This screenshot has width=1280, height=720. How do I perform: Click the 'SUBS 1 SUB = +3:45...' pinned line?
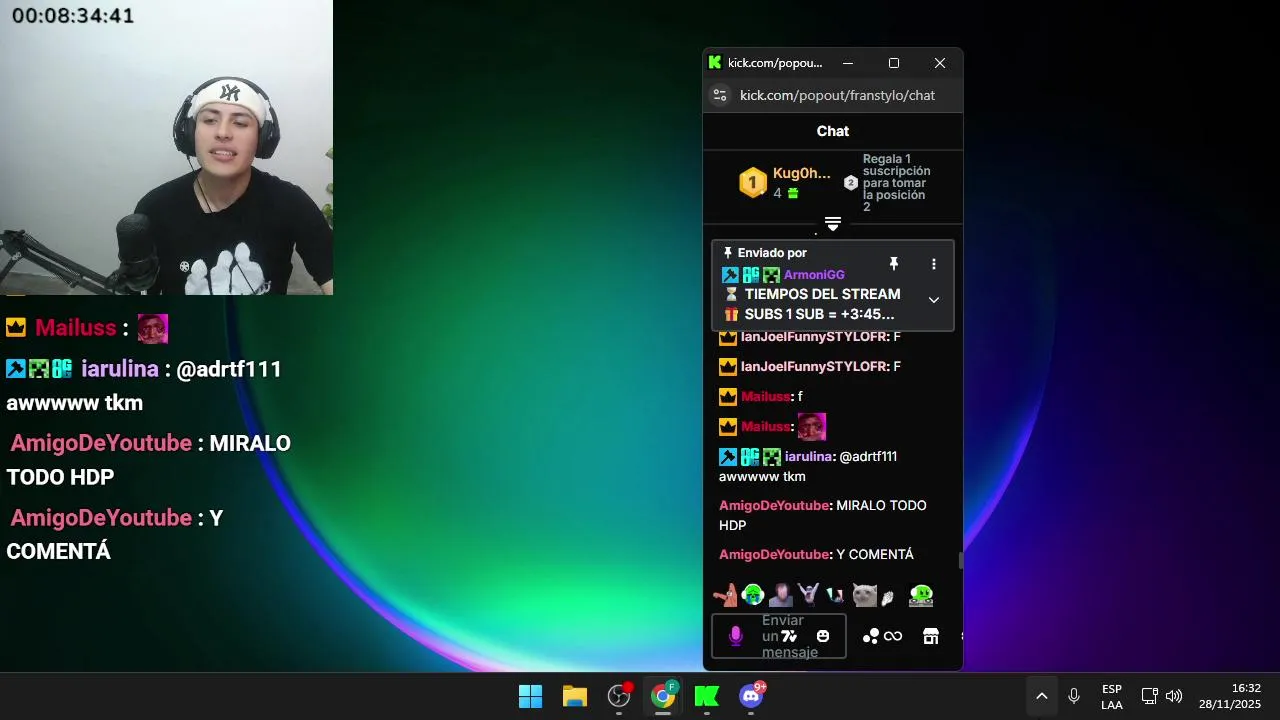819,314
